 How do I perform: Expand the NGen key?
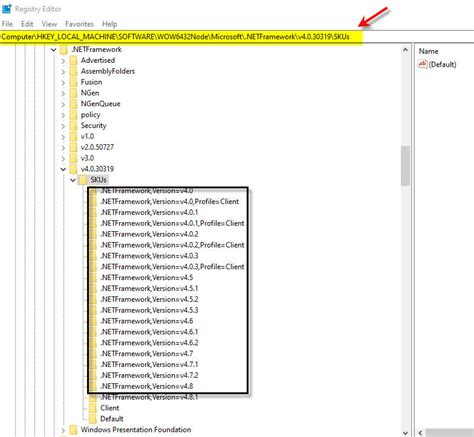[63, 93]
